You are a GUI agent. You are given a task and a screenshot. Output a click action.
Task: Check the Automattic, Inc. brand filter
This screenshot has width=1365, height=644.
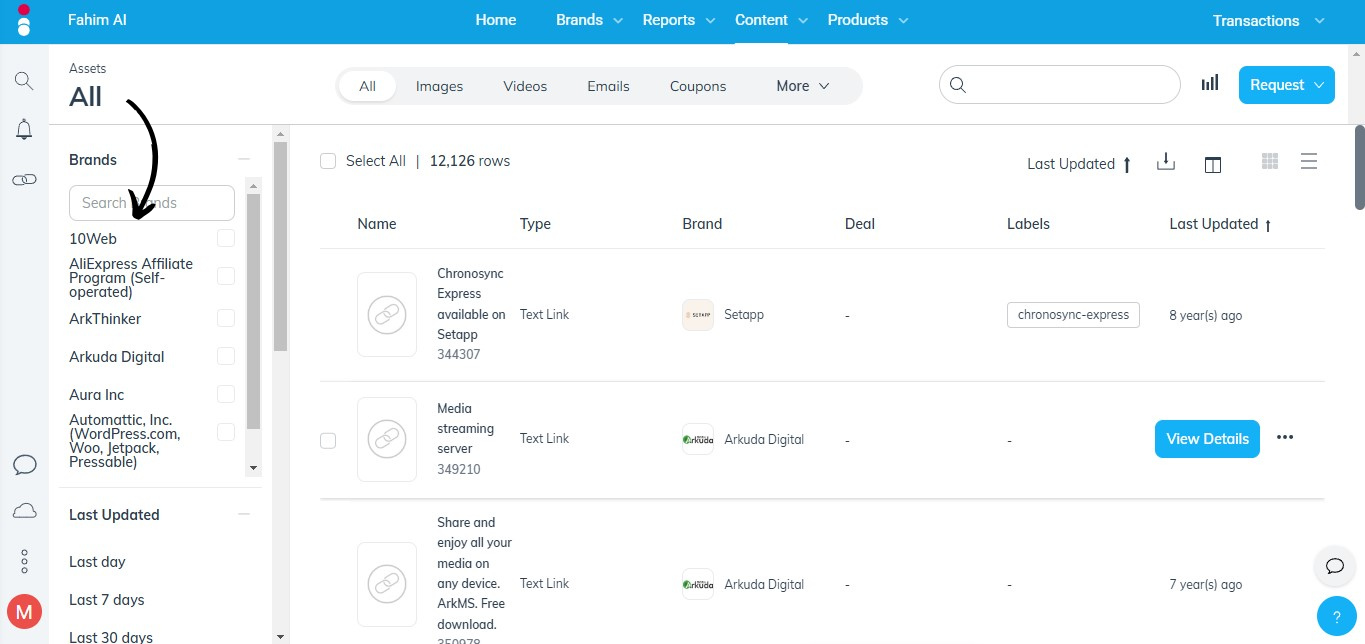pos(226,432)
